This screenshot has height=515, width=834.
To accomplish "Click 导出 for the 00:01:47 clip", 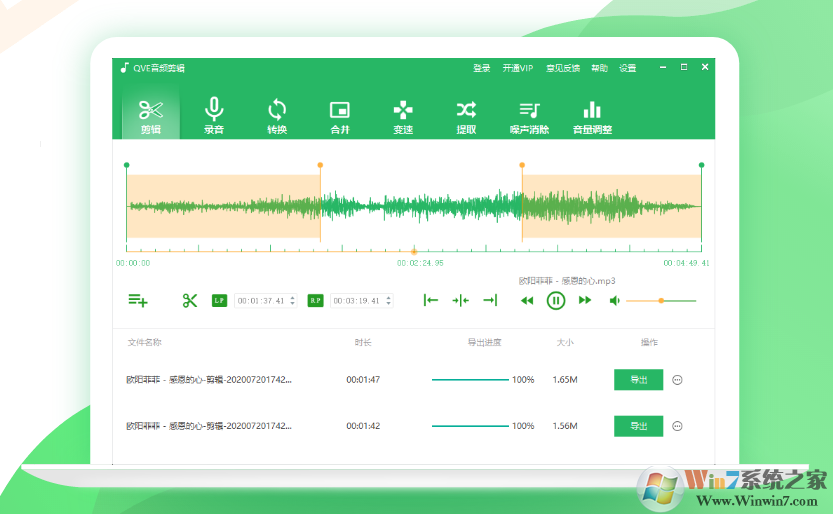I will coord(638,380).
